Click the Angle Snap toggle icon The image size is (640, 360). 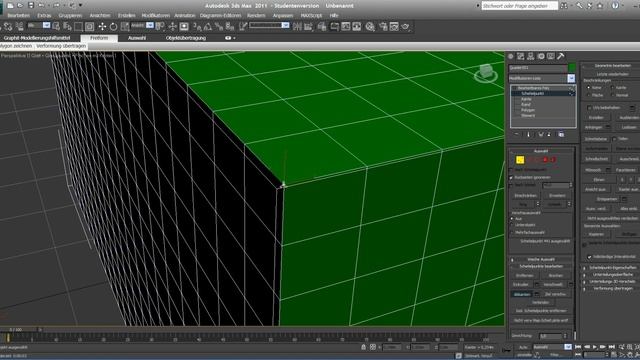208,27
